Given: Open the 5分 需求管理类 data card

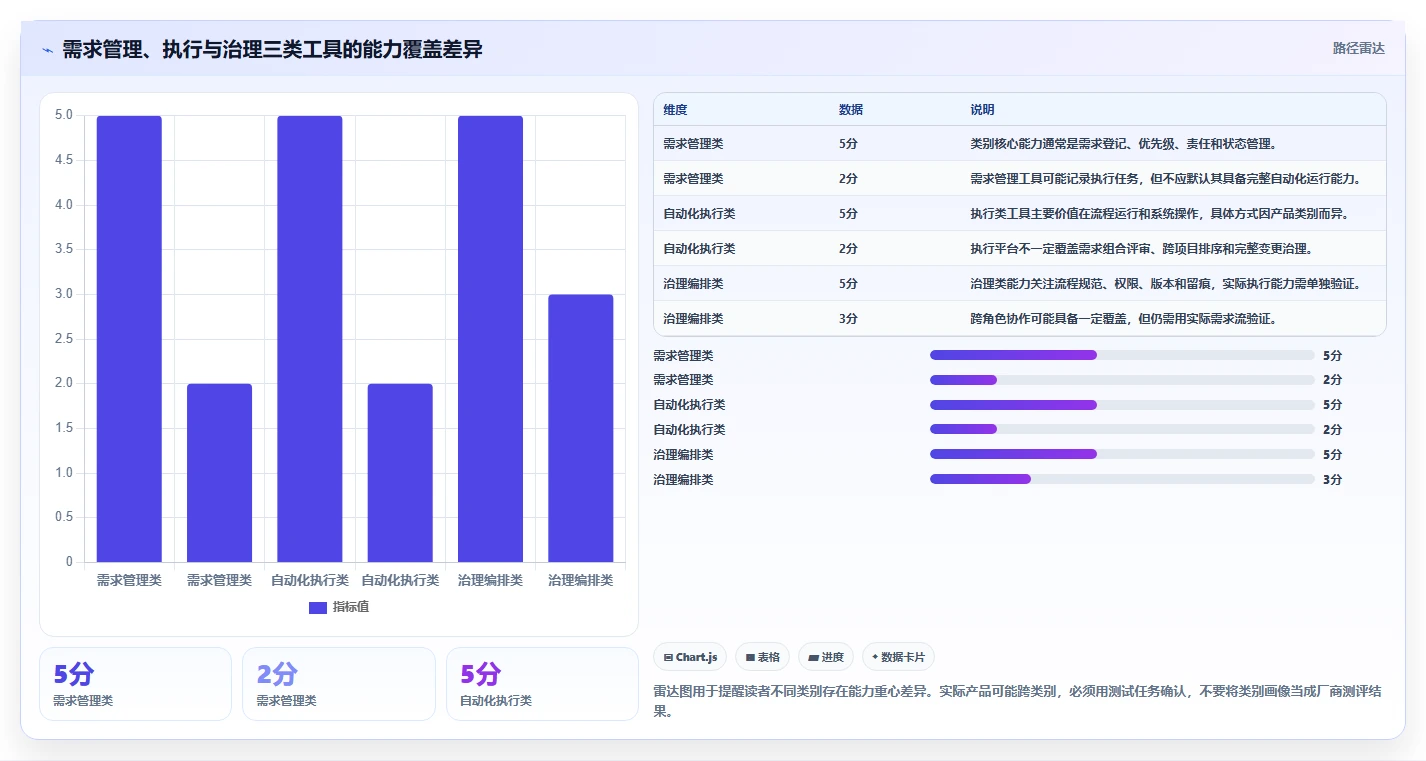Looking at the screenshot, I should (135, 684).
